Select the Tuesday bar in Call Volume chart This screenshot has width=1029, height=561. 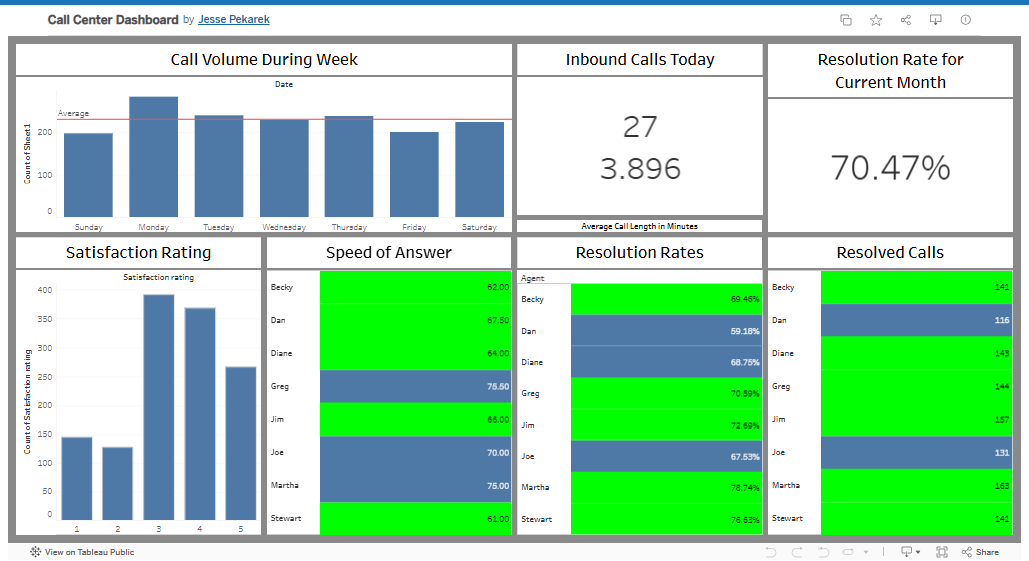pos(219,166)
